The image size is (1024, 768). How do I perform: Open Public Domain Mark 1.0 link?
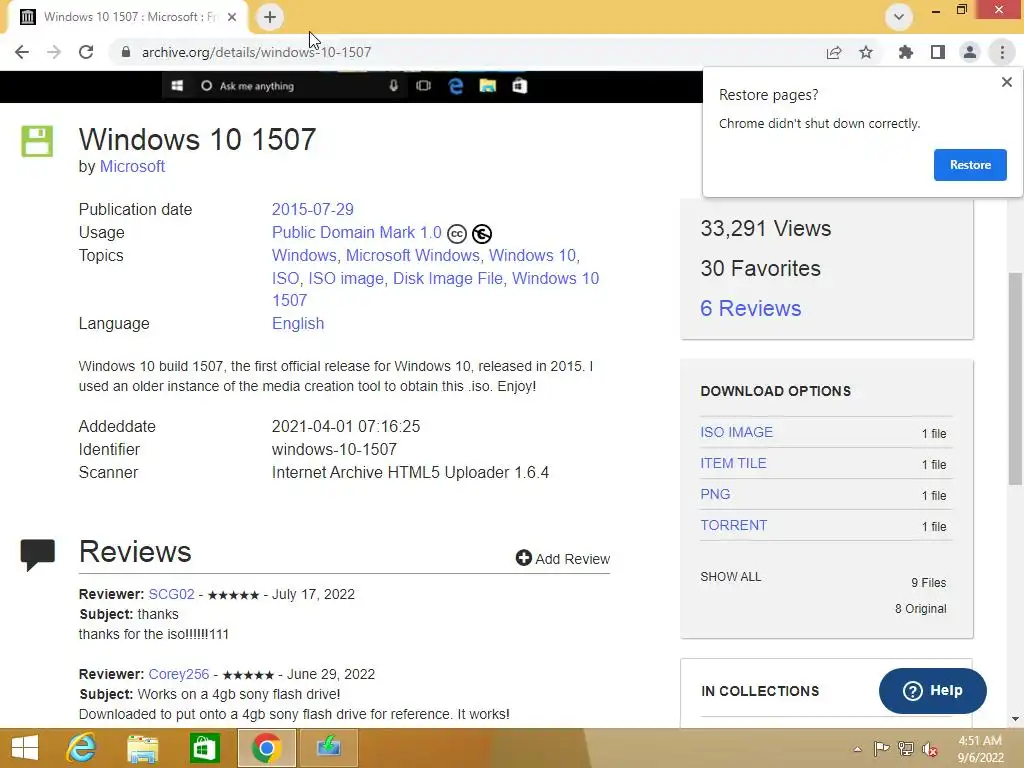(357, 232)
